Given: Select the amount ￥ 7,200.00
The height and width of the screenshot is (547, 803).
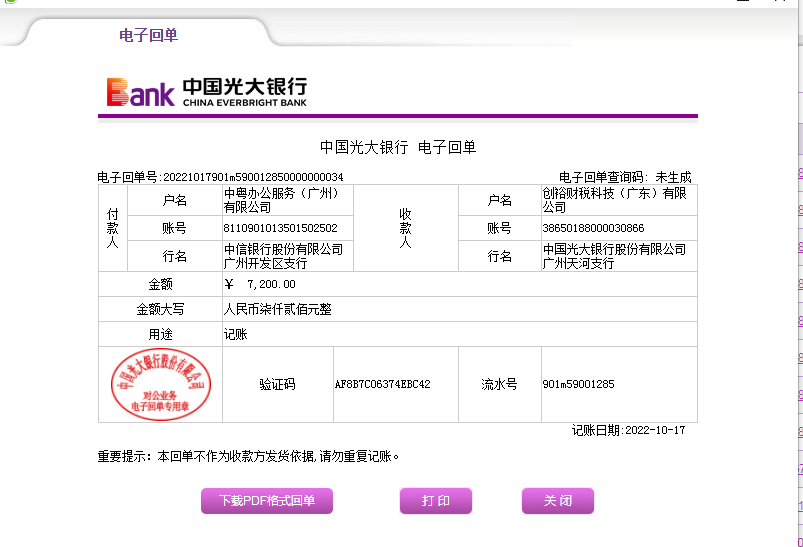Looking at the screenshot, I should (x=260, y=284).
